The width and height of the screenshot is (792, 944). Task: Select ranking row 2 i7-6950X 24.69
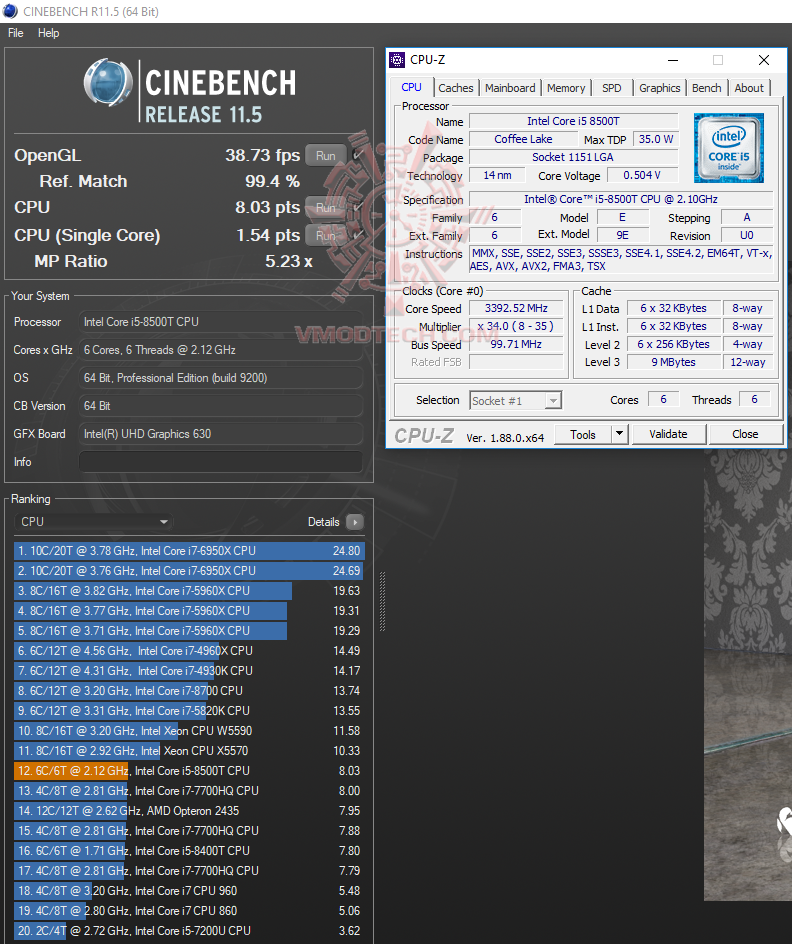pos(189,571)
